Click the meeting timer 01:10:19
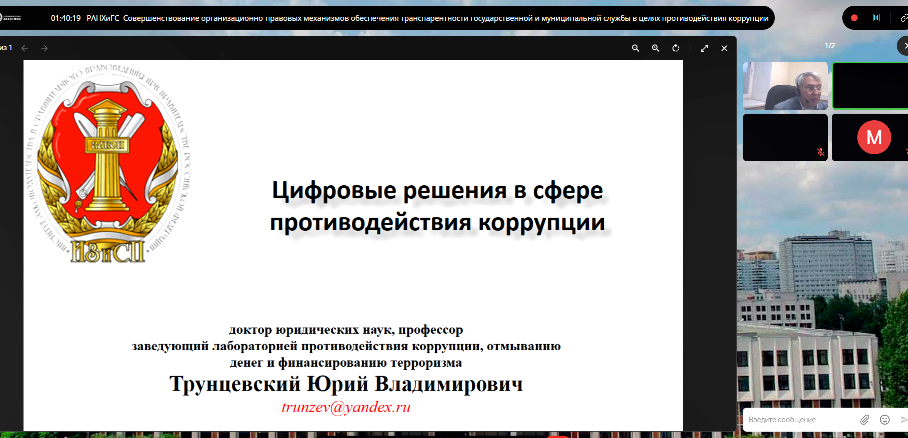 (65, 18)
